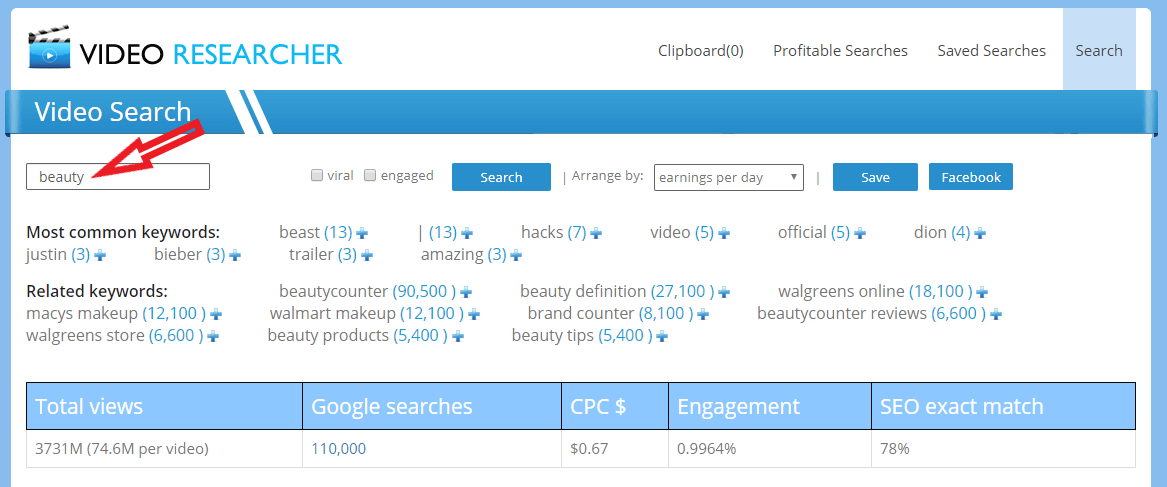Focus the search input containing 'beauty'
This screenshot has width=1167, height=487.
coord(118,176)
